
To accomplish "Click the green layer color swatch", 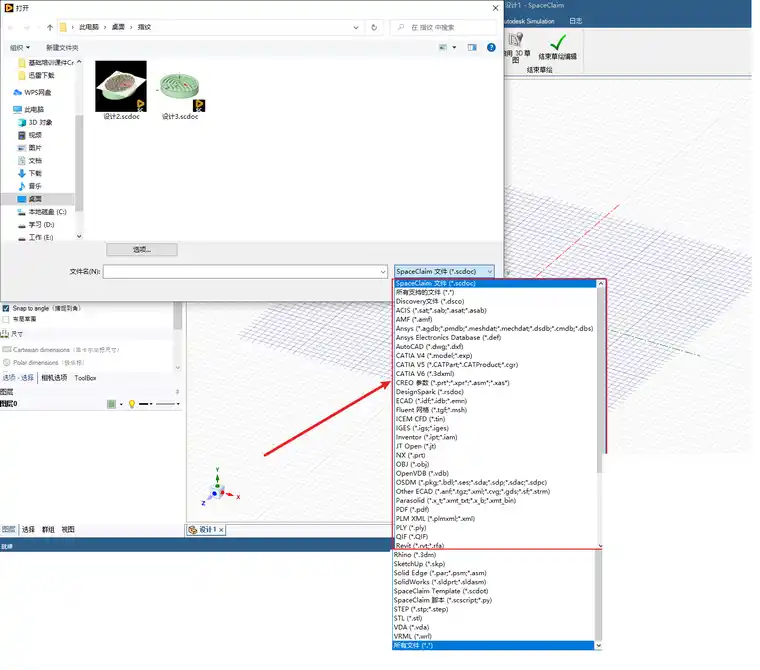I will click(111, 404).
